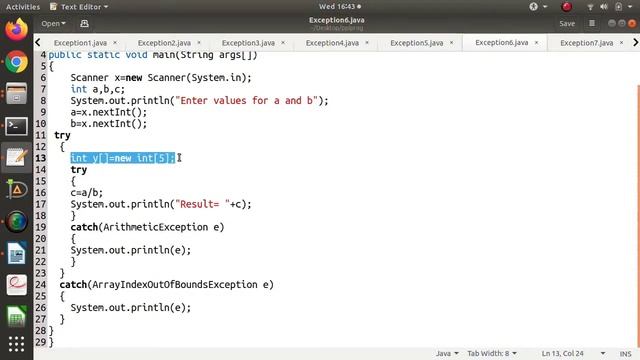Switch to the Exception7.java tab
640x360 pixels.
click(587, 43)
